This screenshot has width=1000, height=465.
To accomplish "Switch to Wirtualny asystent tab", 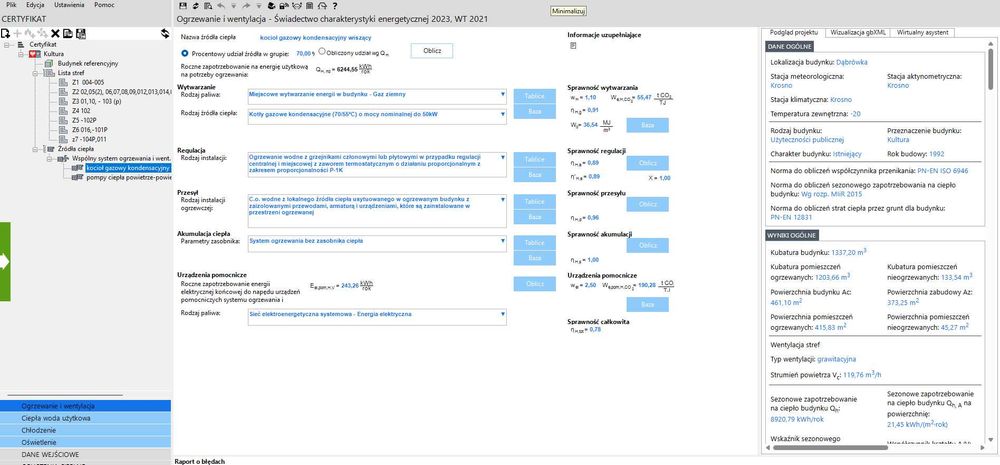I will point(922,32).
